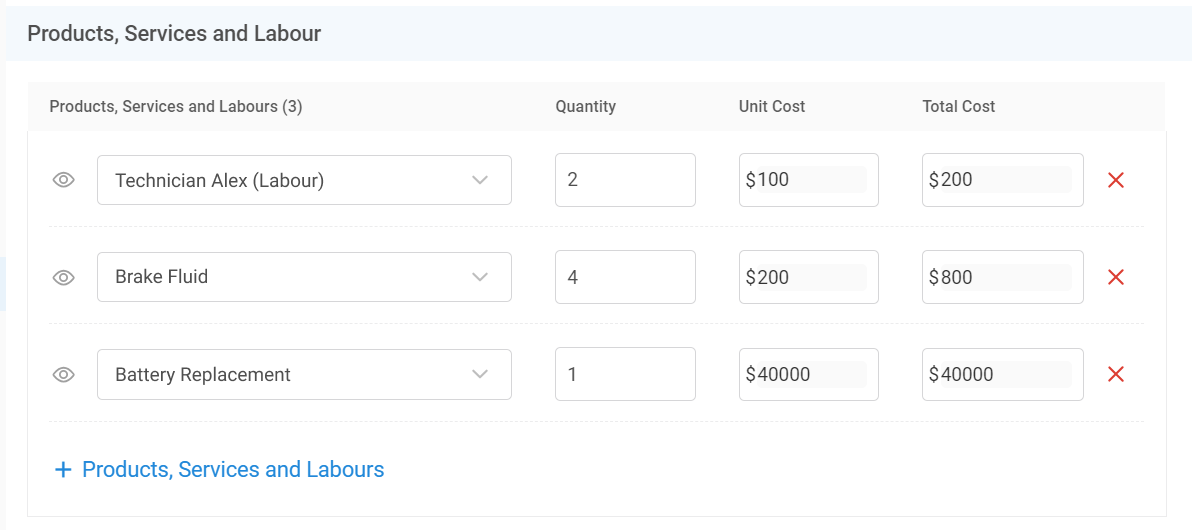Click the Products, Services and Labour section header
Image resolution: width=1192 pixels, height=530 pixels.
coord(174,33)
